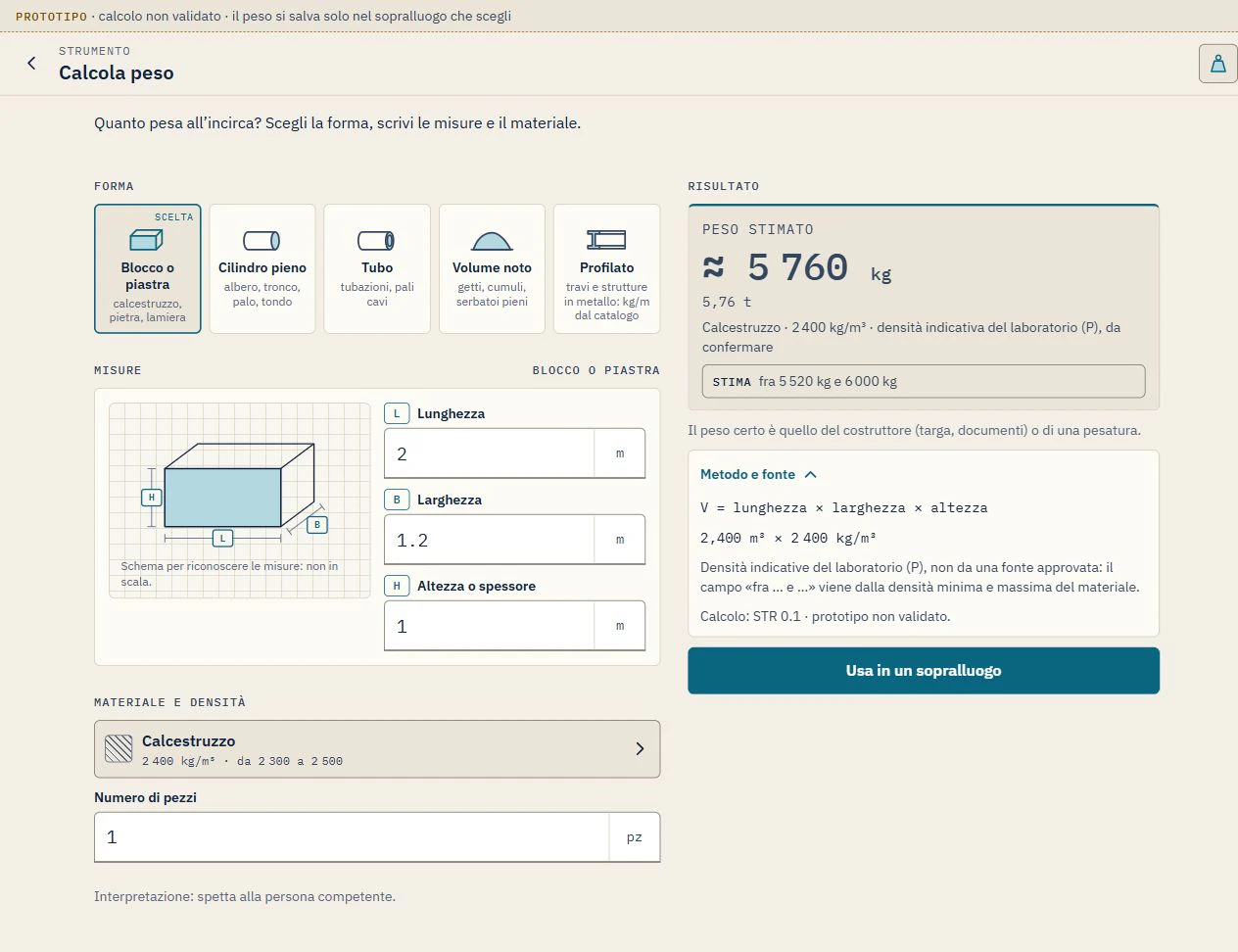This screenshot has height=952, width=1238.
Task: Click the L marker in the diagram
Action: tap(223, 538)
